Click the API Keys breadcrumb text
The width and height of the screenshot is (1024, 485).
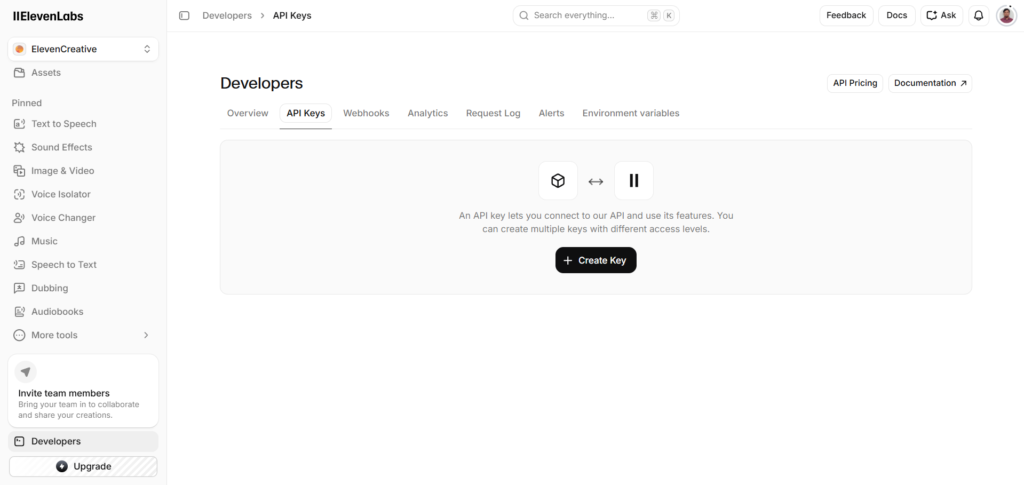point(292,16)
